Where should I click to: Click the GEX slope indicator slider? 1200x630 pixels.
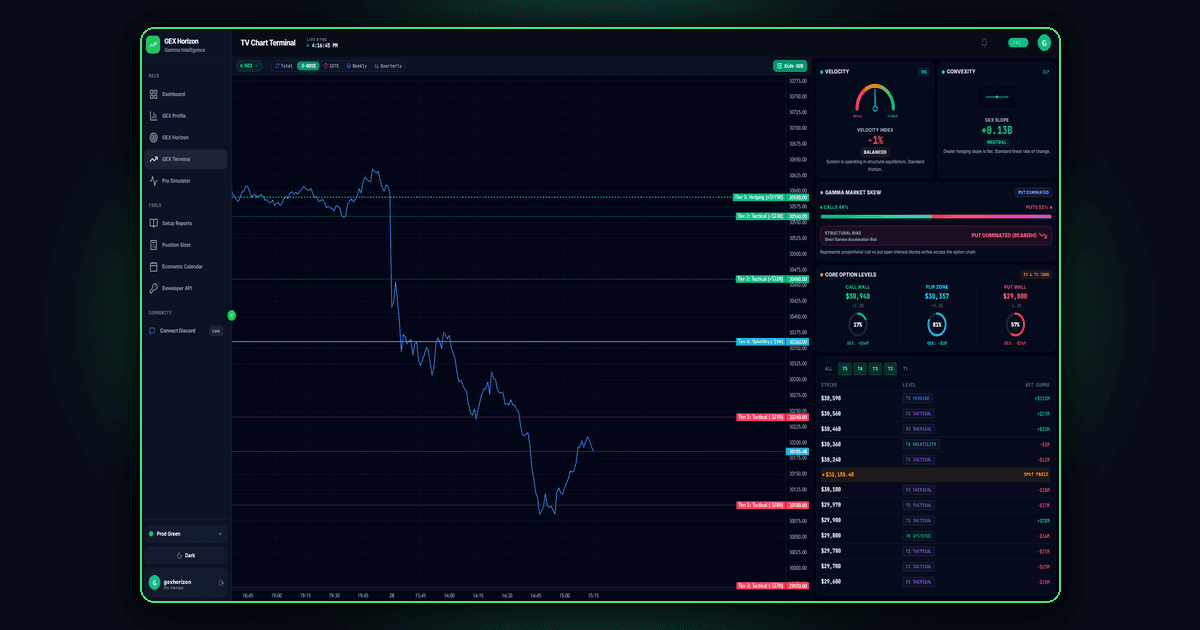(x=995, y=97)
